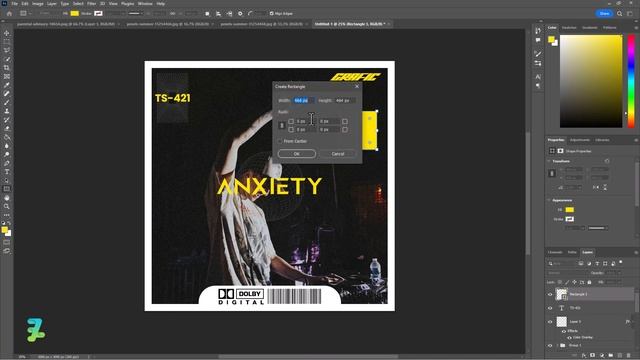Select the Horizontal Type tool

[x=7, y=172]
